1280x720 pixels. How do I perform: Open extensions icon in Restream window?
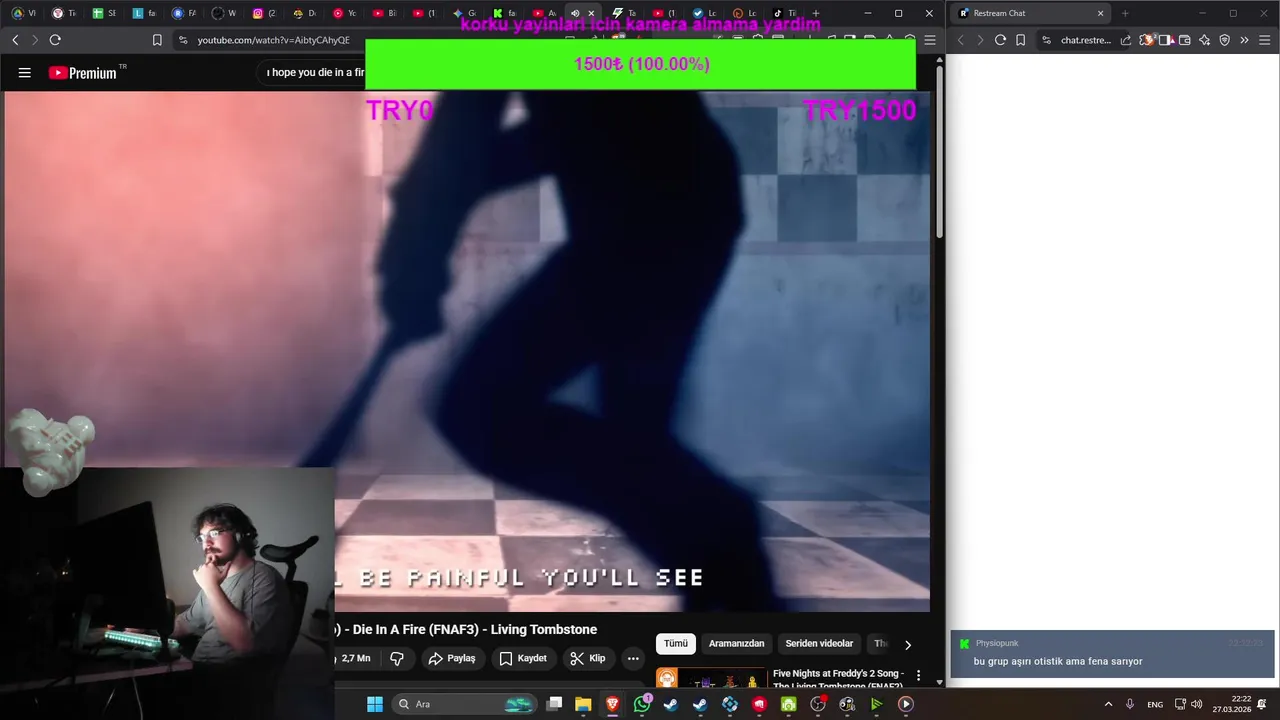point(1147,40)
